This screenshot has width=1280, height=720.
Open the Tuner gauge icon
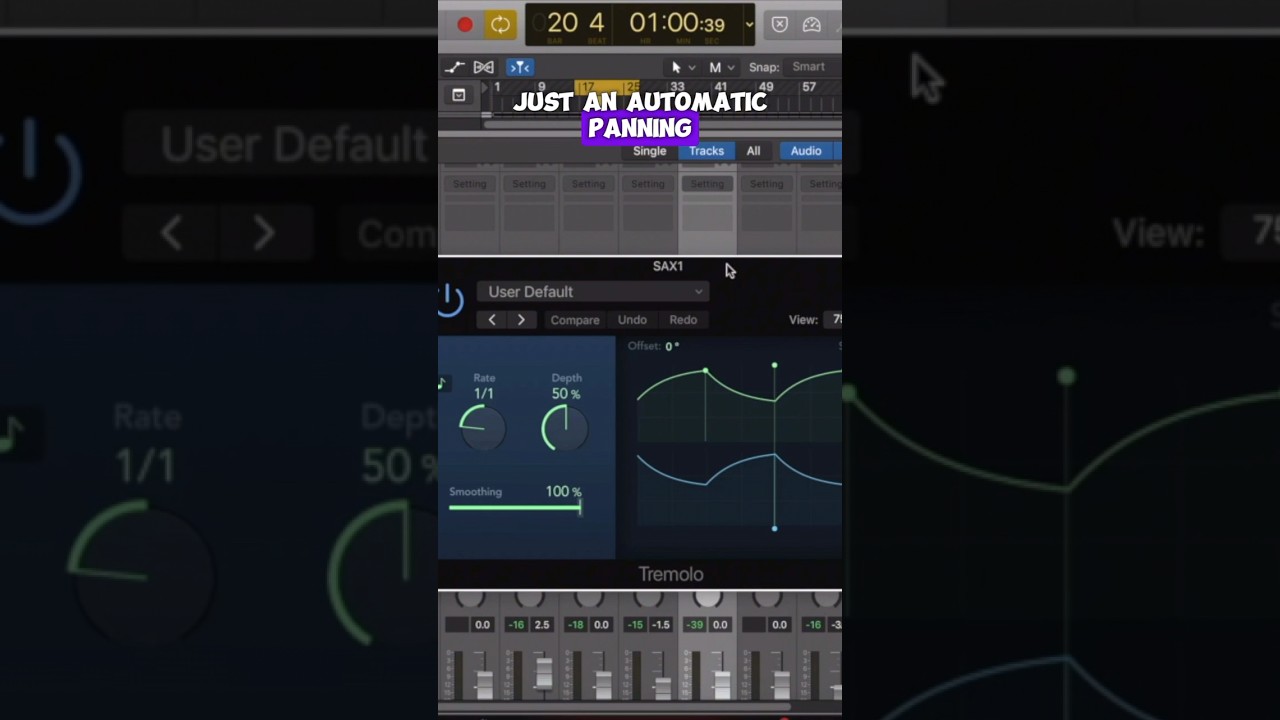(812, 25)
